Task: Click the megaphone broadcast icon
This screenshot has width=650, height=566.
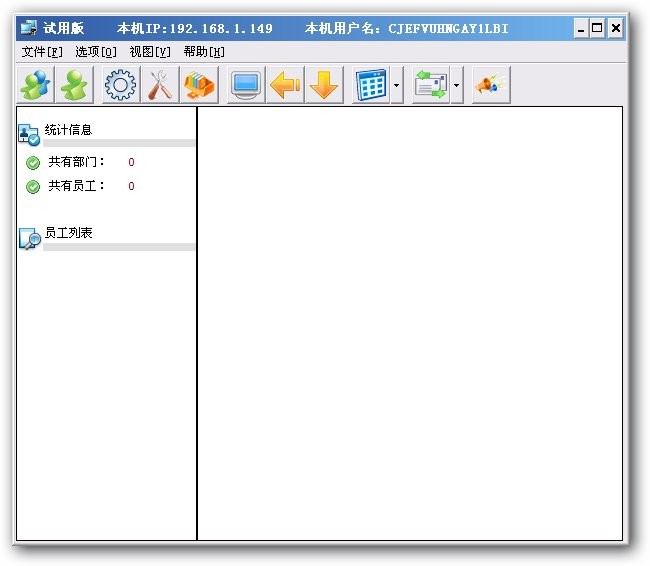Action: pyautogui.click(x=491, y=85)
